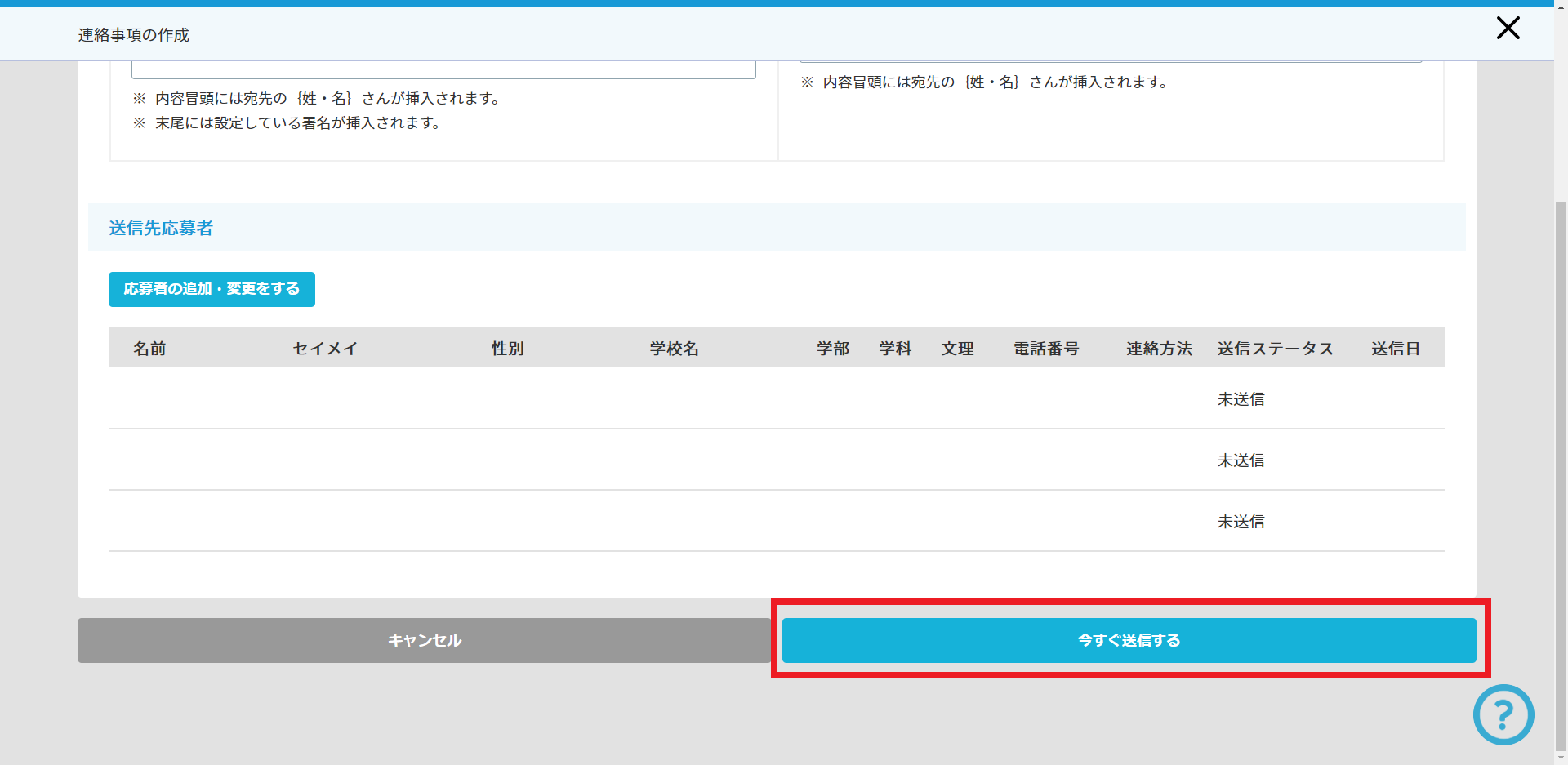Click 今すぐ送信する to send now

[x=1129, y=640]
